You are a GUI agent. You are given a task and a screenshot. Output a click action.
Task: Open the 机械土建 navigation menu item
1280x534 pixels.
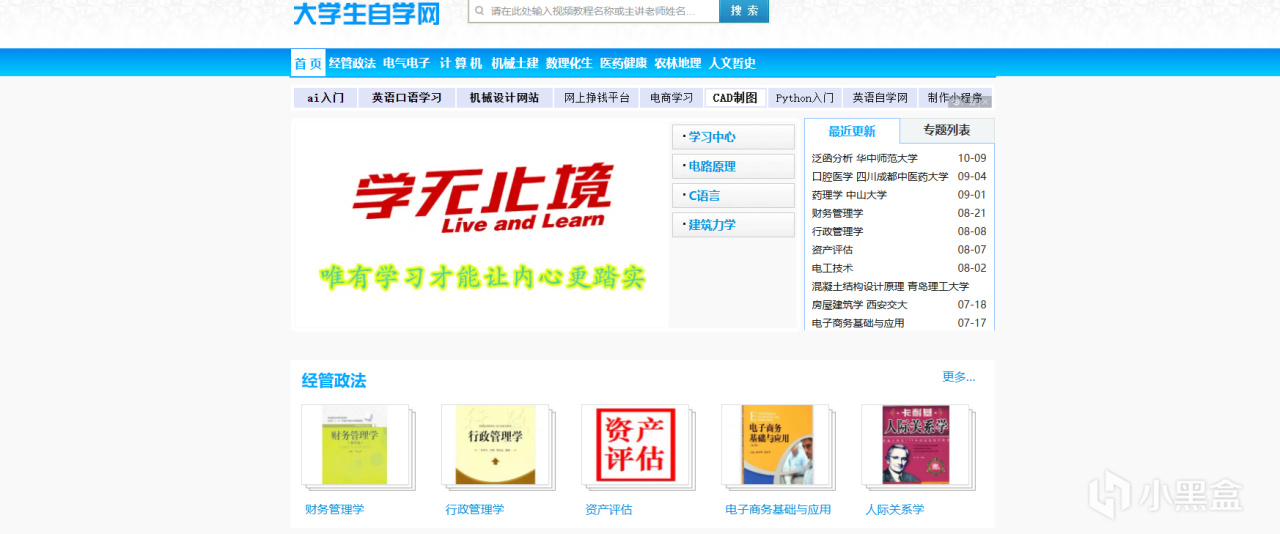(x=515, y=63)
